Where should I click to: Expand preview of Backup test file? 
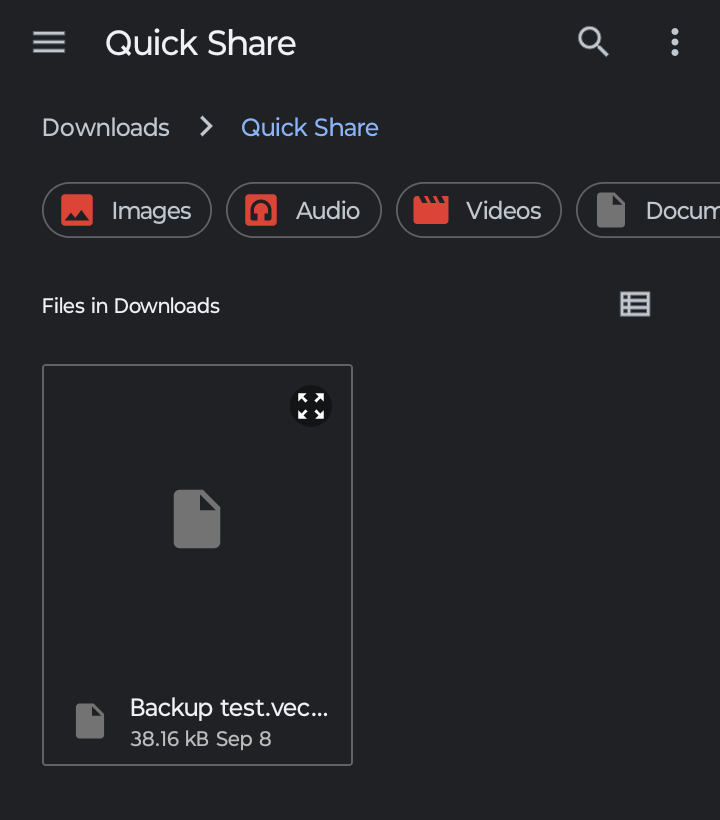311,406
